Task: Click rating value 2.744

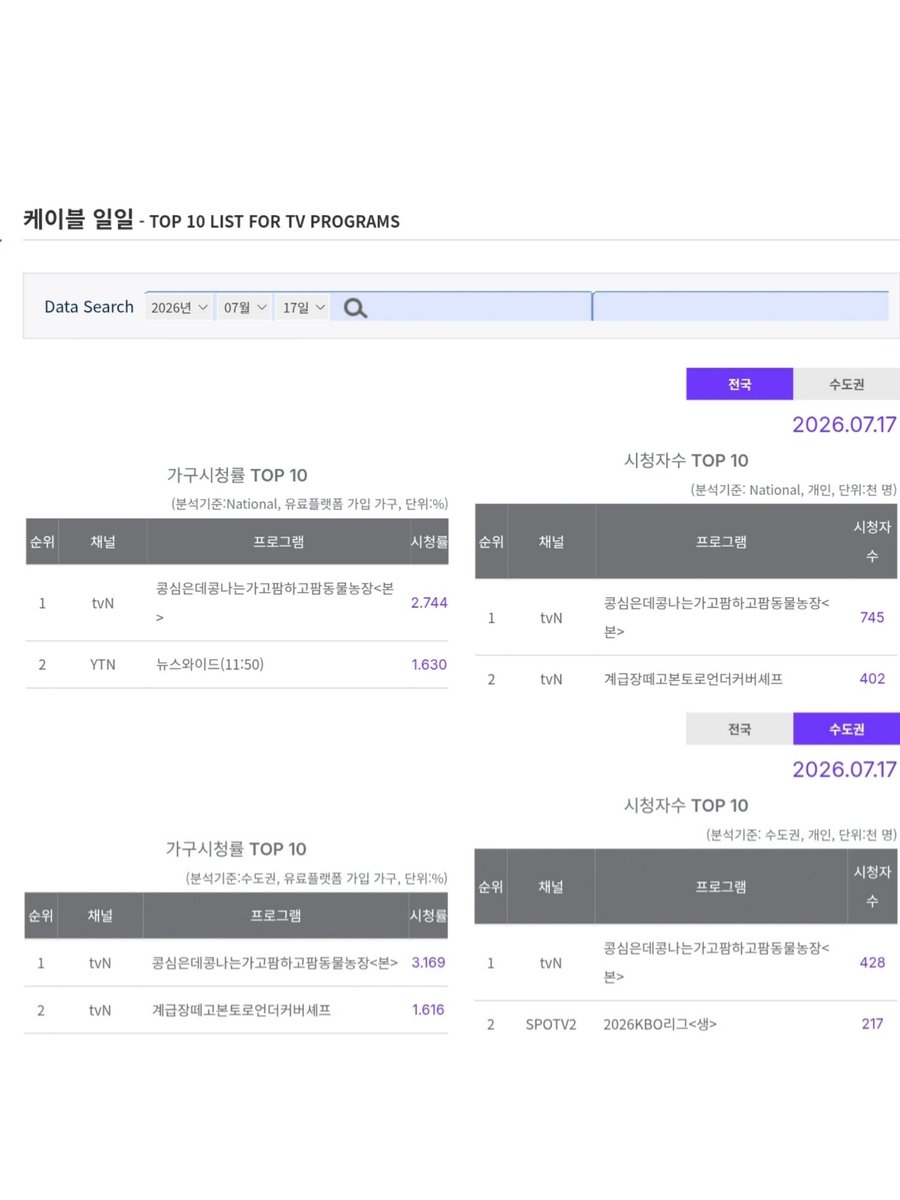Action: (429, 603)
